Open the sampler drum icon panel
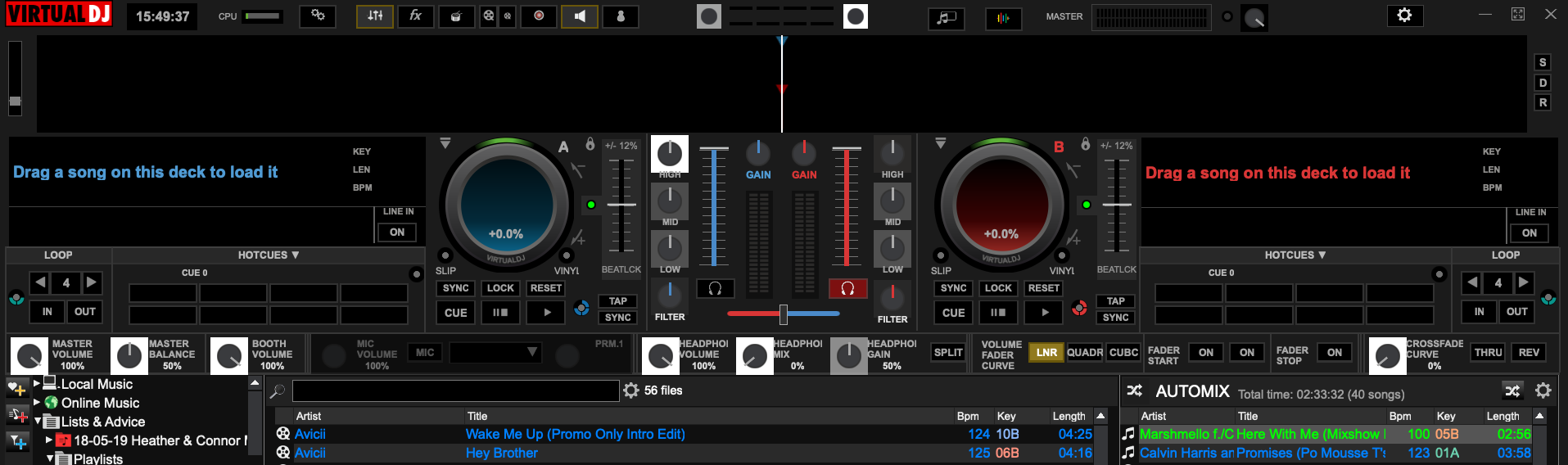Viewport: 1568px width, 465px height. [x=457, y=16]
